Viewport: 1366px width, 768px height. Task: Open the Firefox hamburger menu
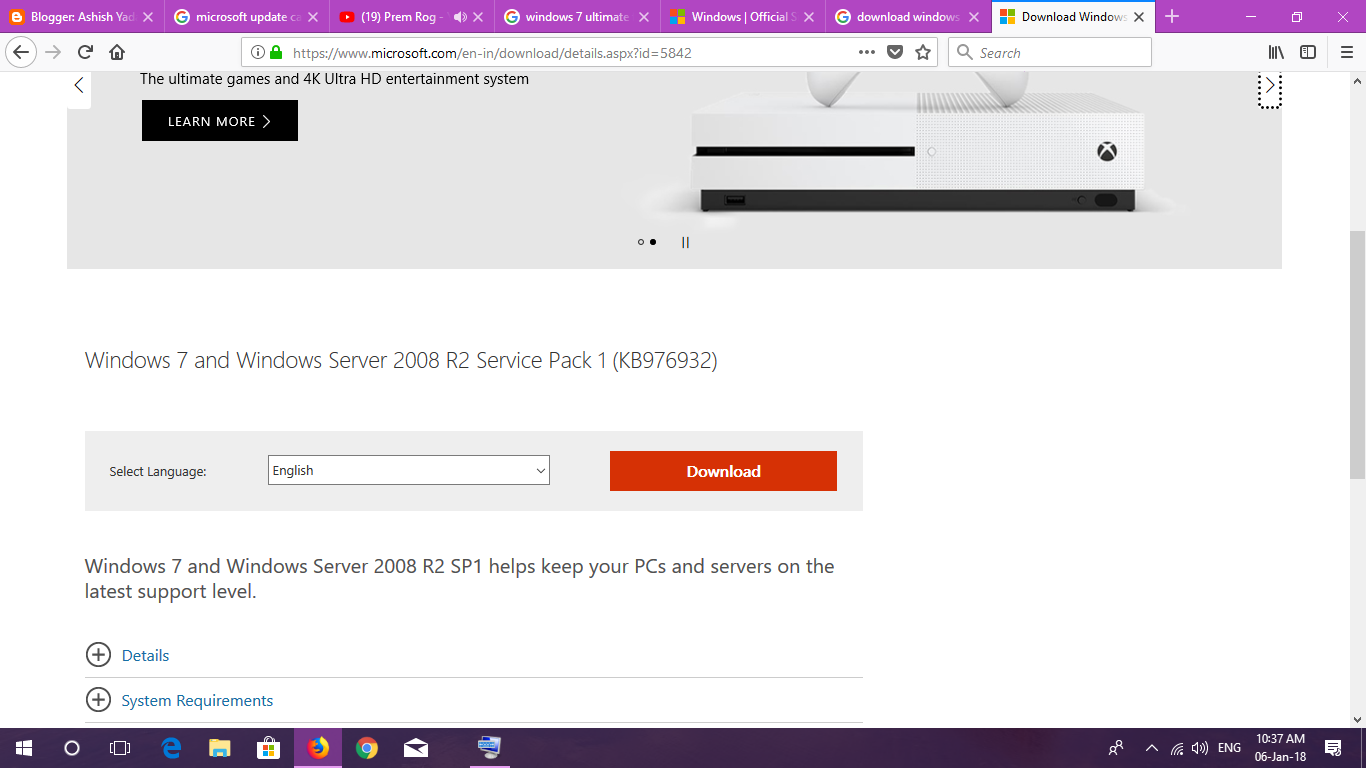point(1347,52)
